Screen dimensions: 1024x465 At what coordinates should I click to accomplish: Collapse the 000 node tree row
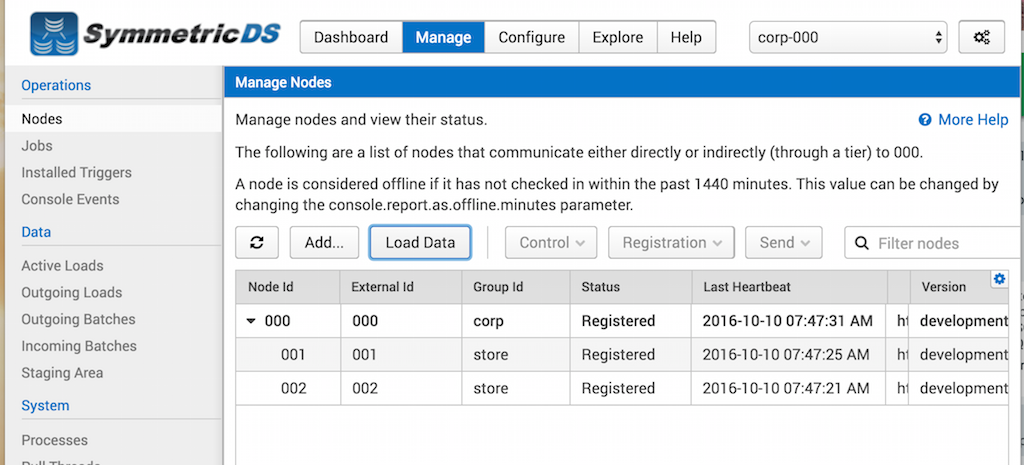pyautogui.click(x=250, y=322)
